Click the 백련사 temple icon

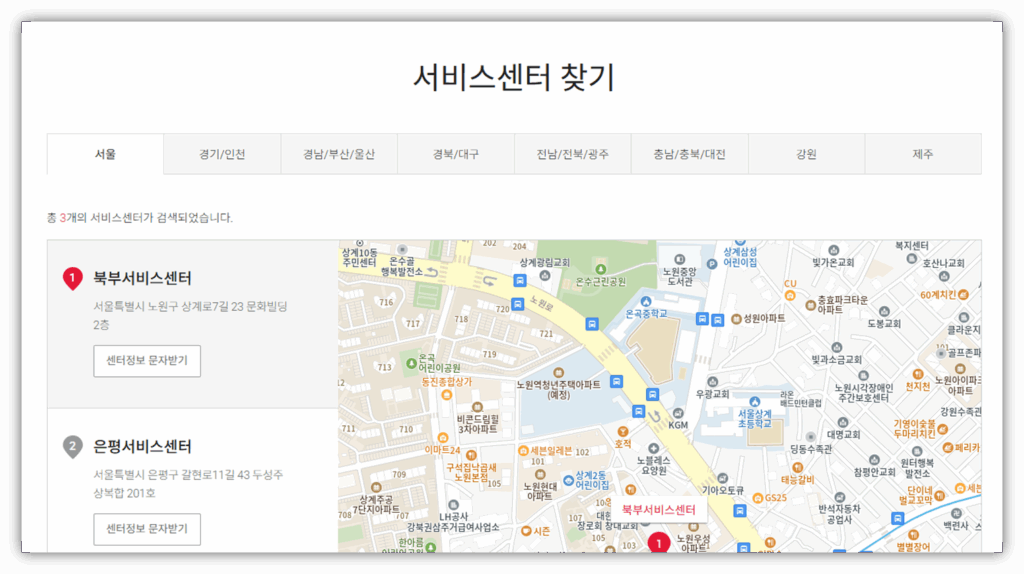point(956,513)
